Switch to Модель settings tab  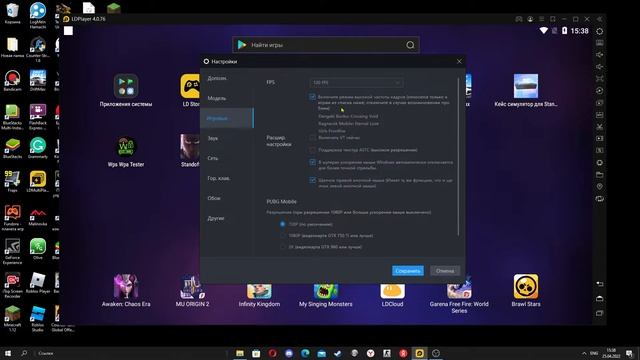click(x=227, y=98)
